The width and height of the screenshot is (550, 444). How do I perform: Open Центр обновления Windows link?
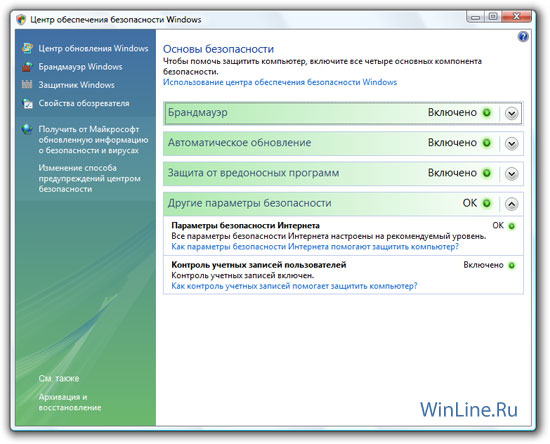93,48
